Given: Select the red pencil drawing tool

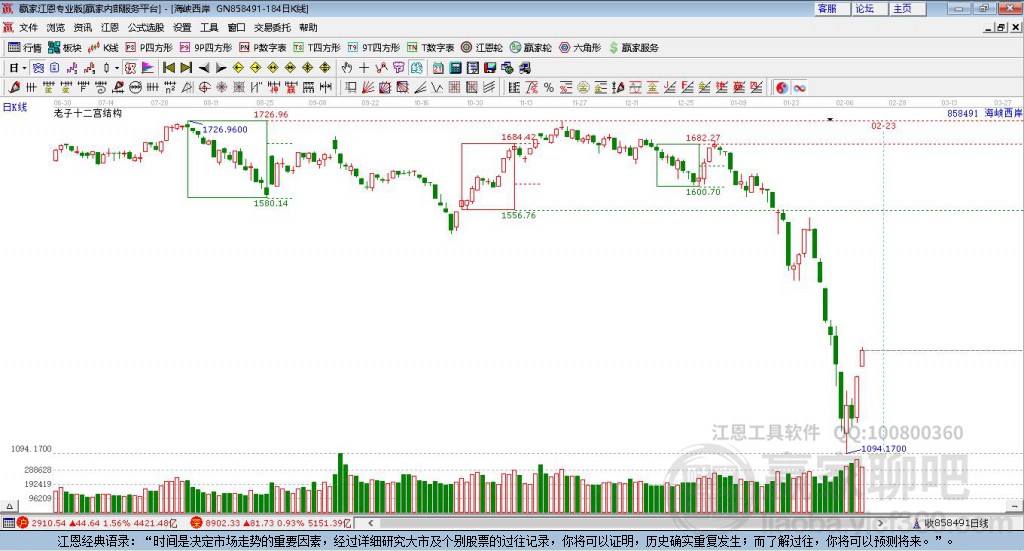Looking at the screenshot, I should (x=14, y=87).
